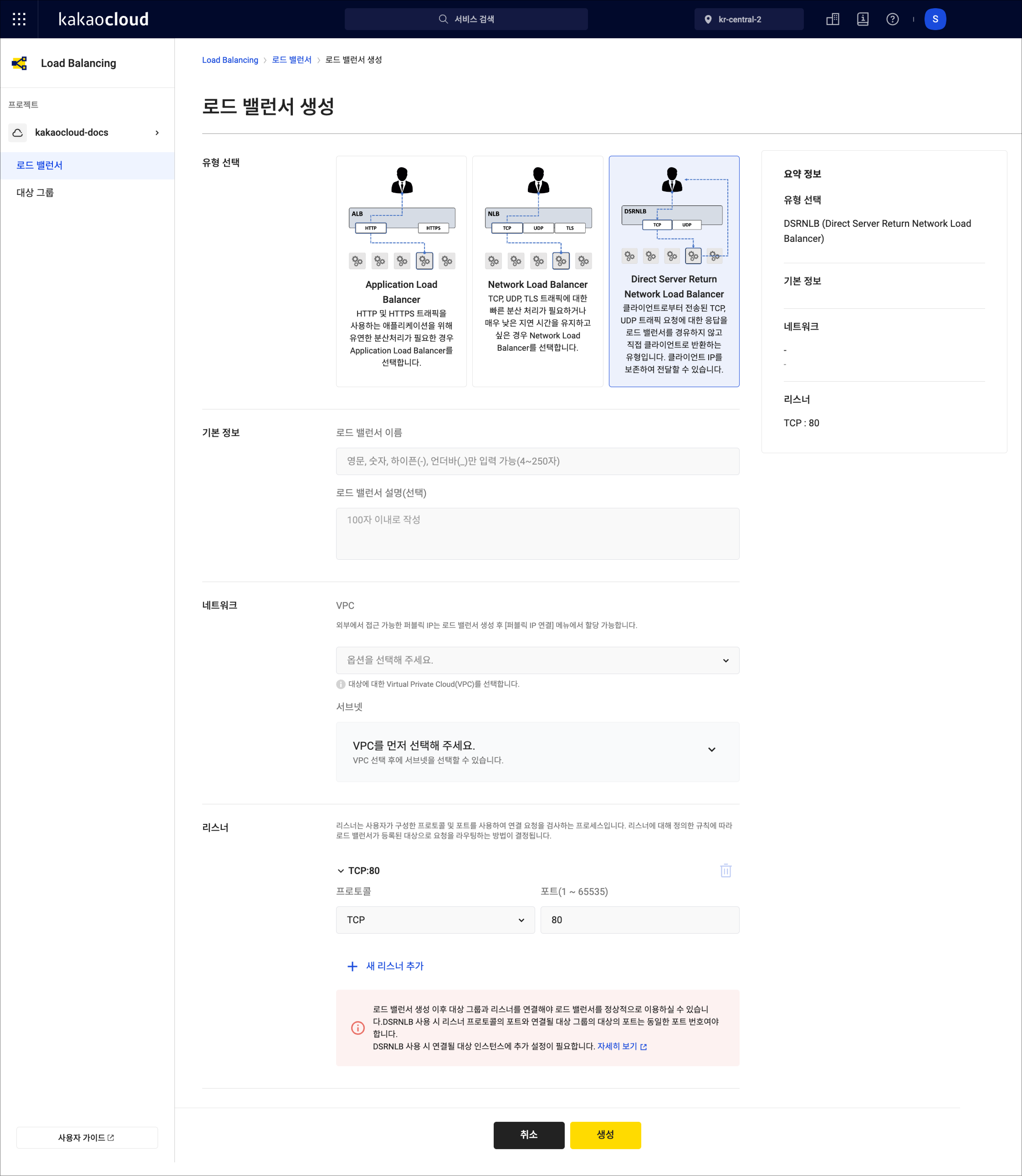Click the NLB diagram illustration

[538, 218]
